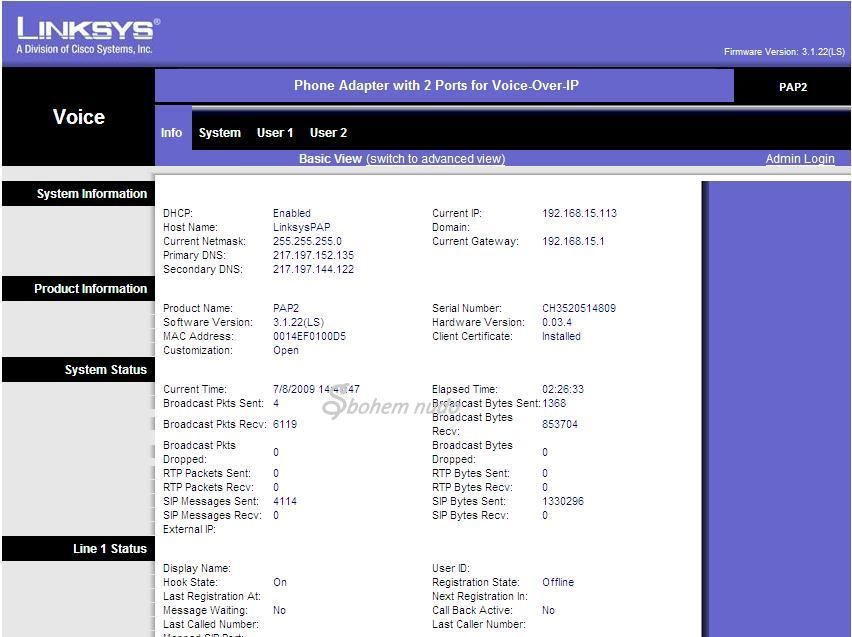Click the Firmware Version text at top right

783,52
